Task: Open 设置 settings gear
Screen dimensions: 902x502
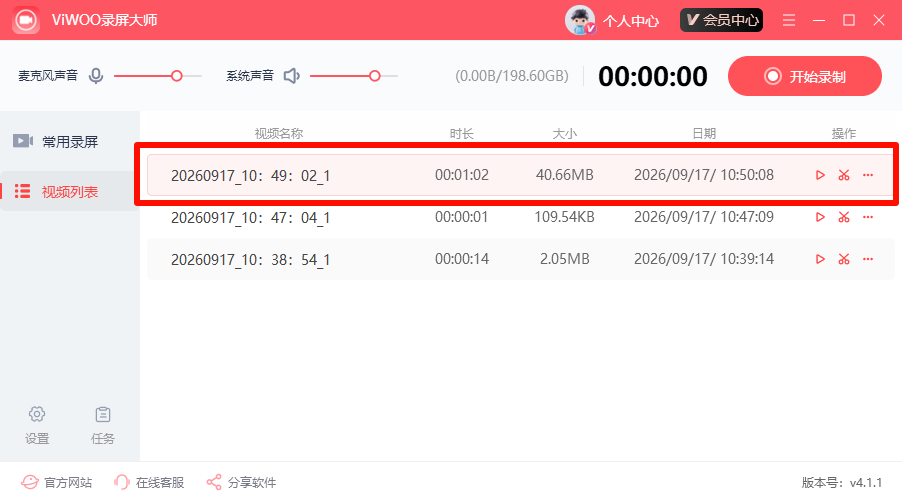Action: click(x=37, y=426)
